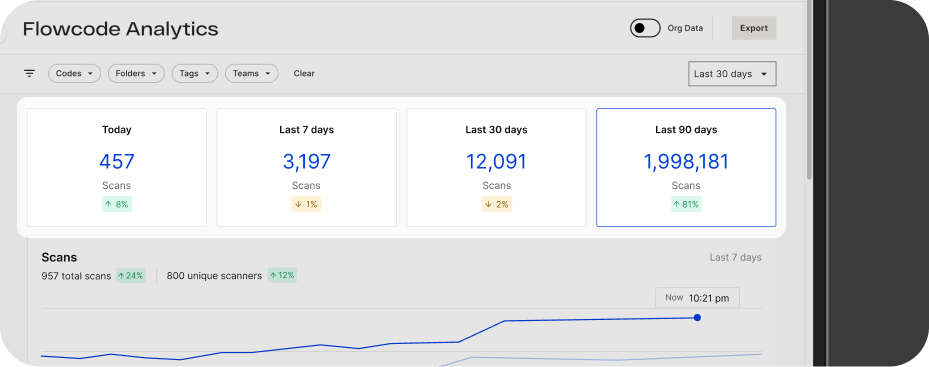Click the 457 scans value
This screenshot has height=367, width=929.
pyautogui.click(x=117, y=161)
